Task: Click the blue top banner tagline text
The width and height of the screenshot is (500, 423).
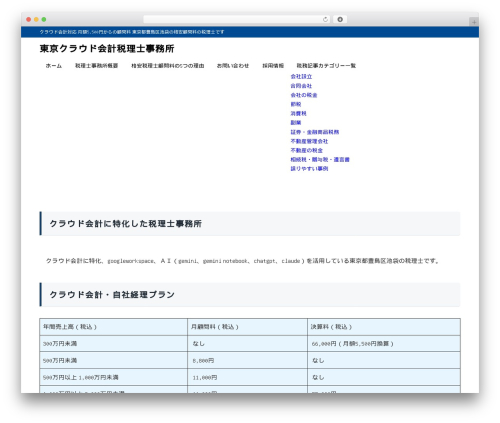Action: [132, 32]
